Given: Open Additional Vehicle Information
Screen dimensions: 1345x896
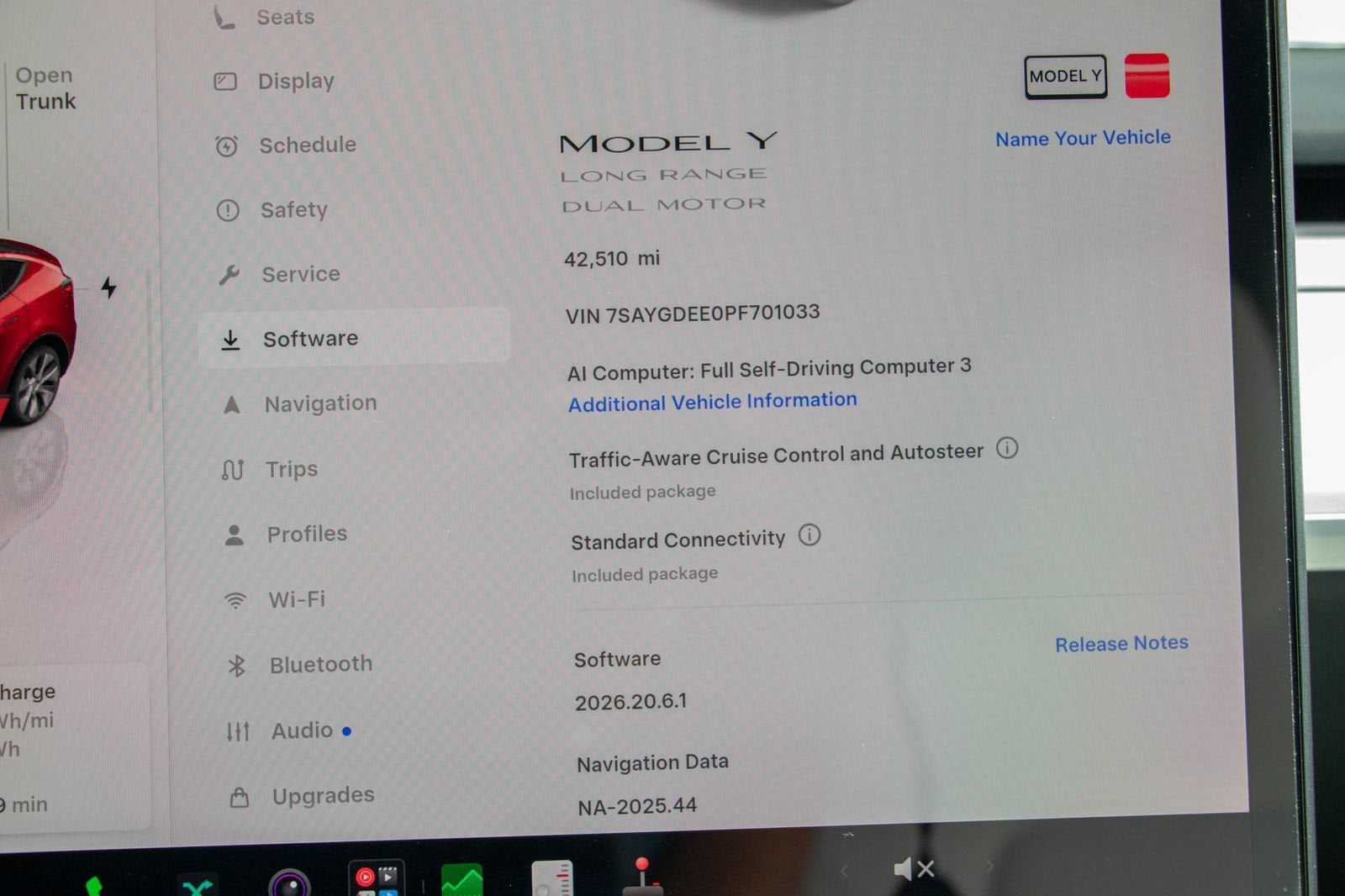Looking at the screenshot, I should point(712,402).
